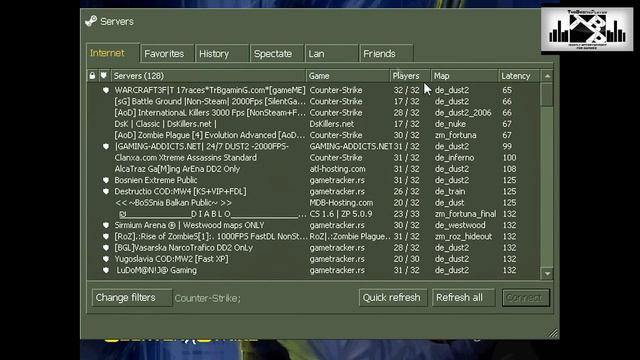This screenshot has height=360, width=640.
Task: Switch to the Spectate tab
Action: 277,53
